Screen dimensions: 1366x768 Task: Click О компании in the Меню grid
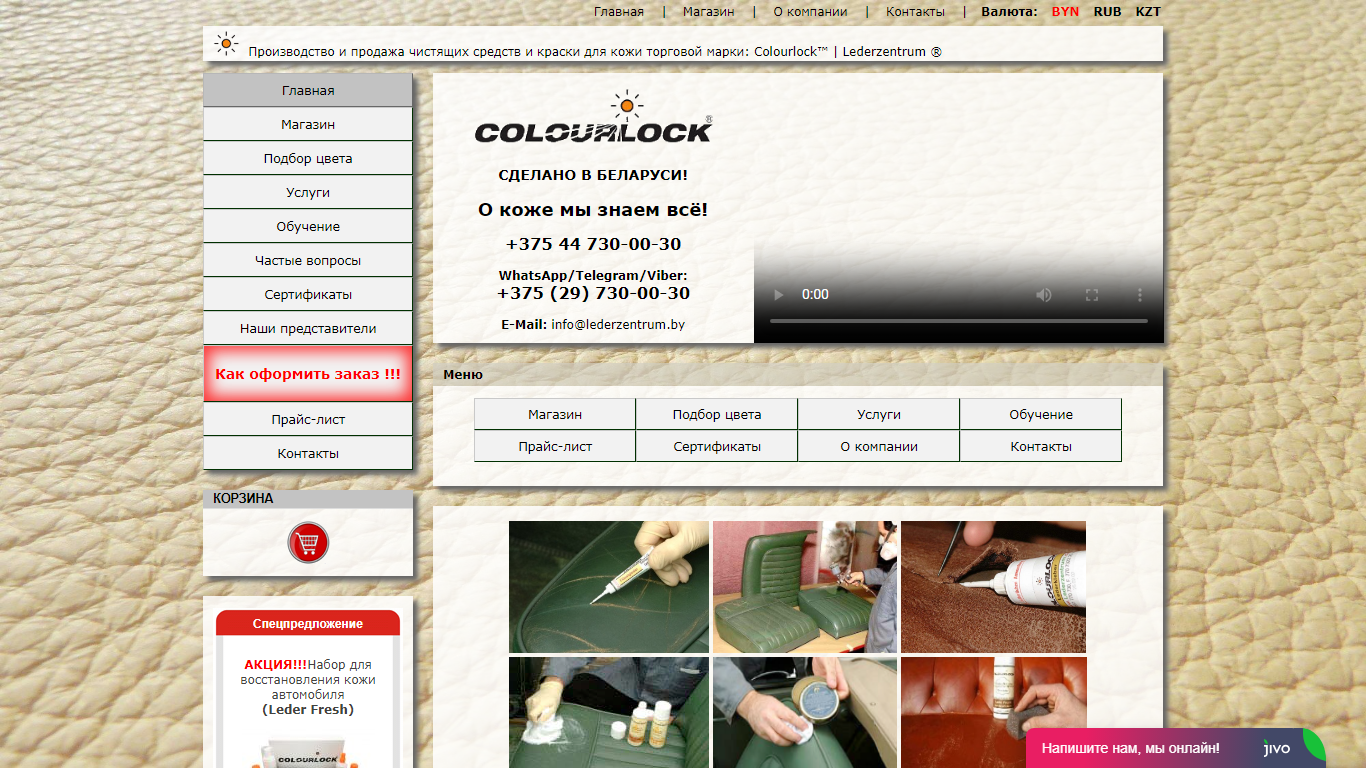coord(879,446)
